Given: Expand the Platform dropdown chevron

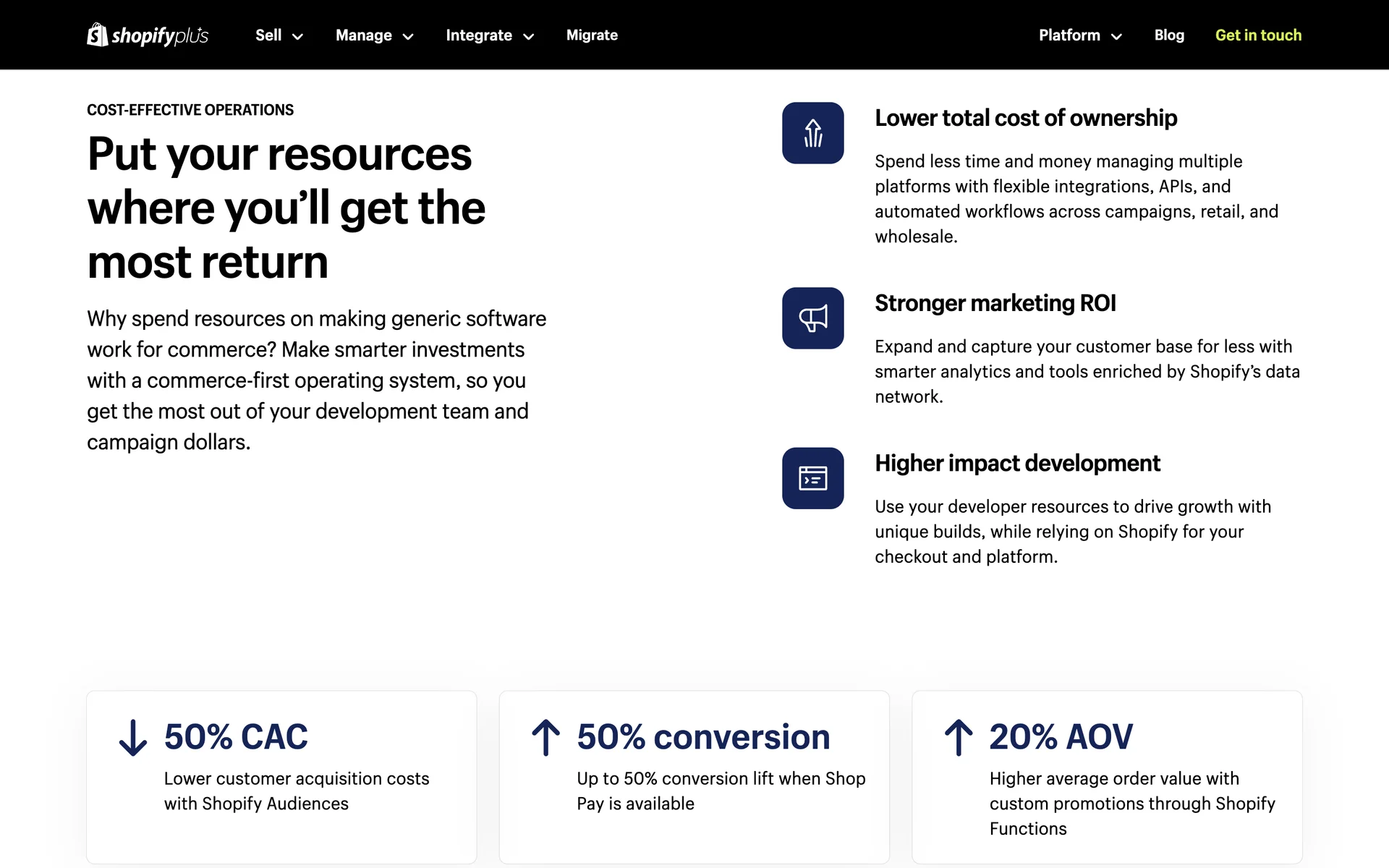Looking at the screenshot, I should coord(1116,36).
